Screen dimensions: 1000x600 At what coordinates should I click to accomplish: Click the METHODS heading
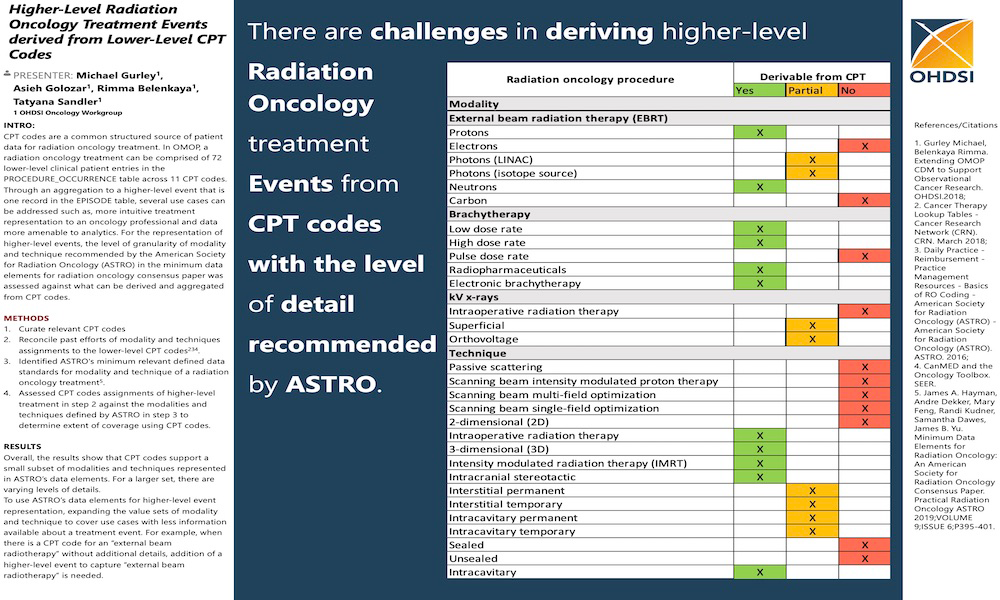pyautogui.click(x=27, y=318)
